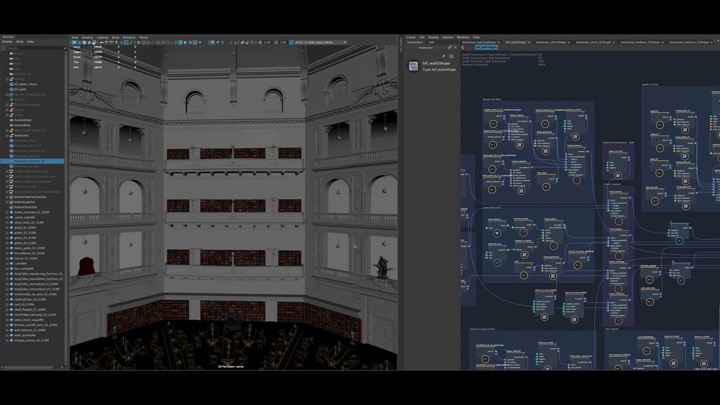Select readingChair_02_01RN in the Outliner

[x=30, y=299]
